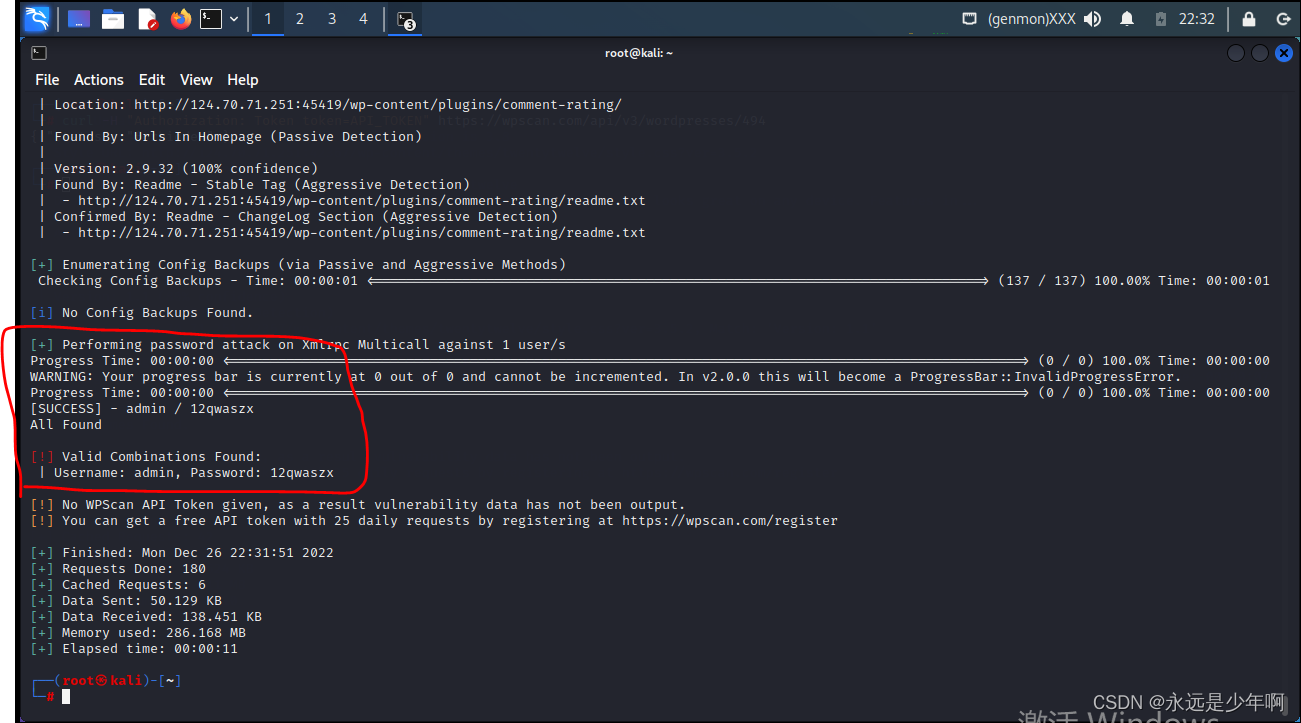
Task: Switch to workspace 2
Action: pyautogui.click(x=299, y=18)
